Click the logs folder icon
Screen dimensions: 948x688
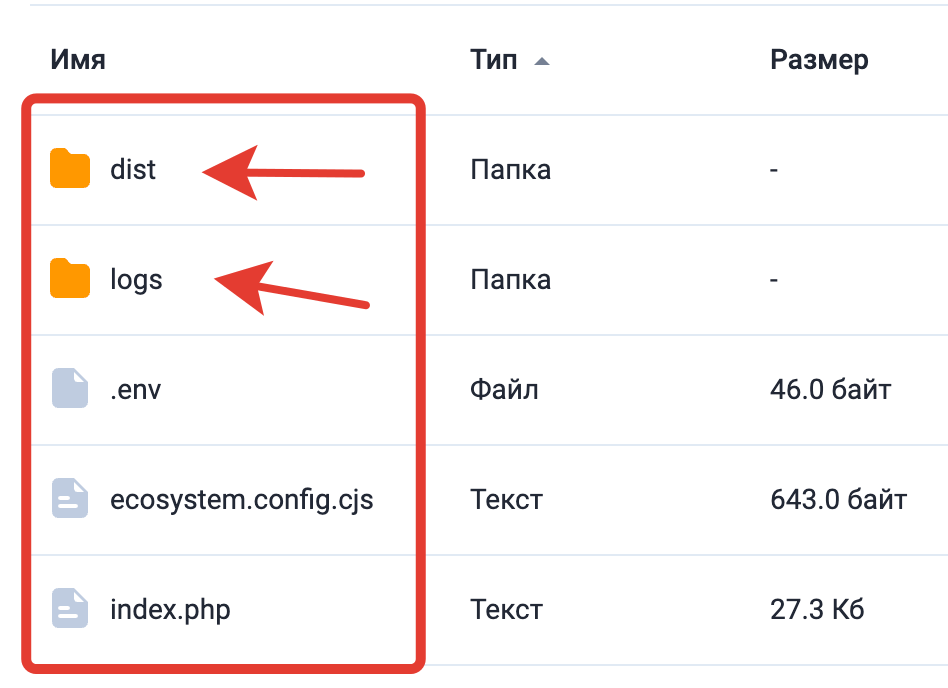pyautogui.click(x=70, y=279)
